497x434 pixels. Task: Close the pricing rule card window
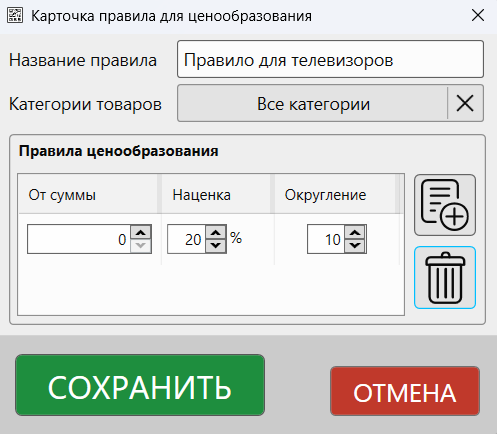pos(478,15)
